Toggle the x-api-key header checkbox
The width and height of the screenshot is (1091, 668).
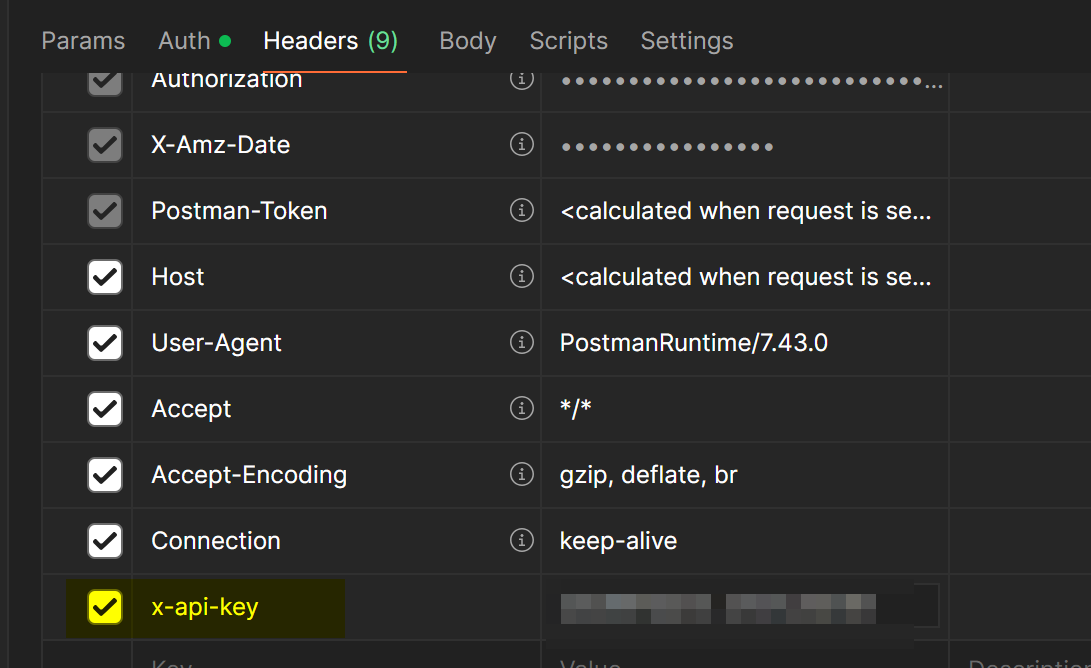pyautogui.click(x=105, y=607)
